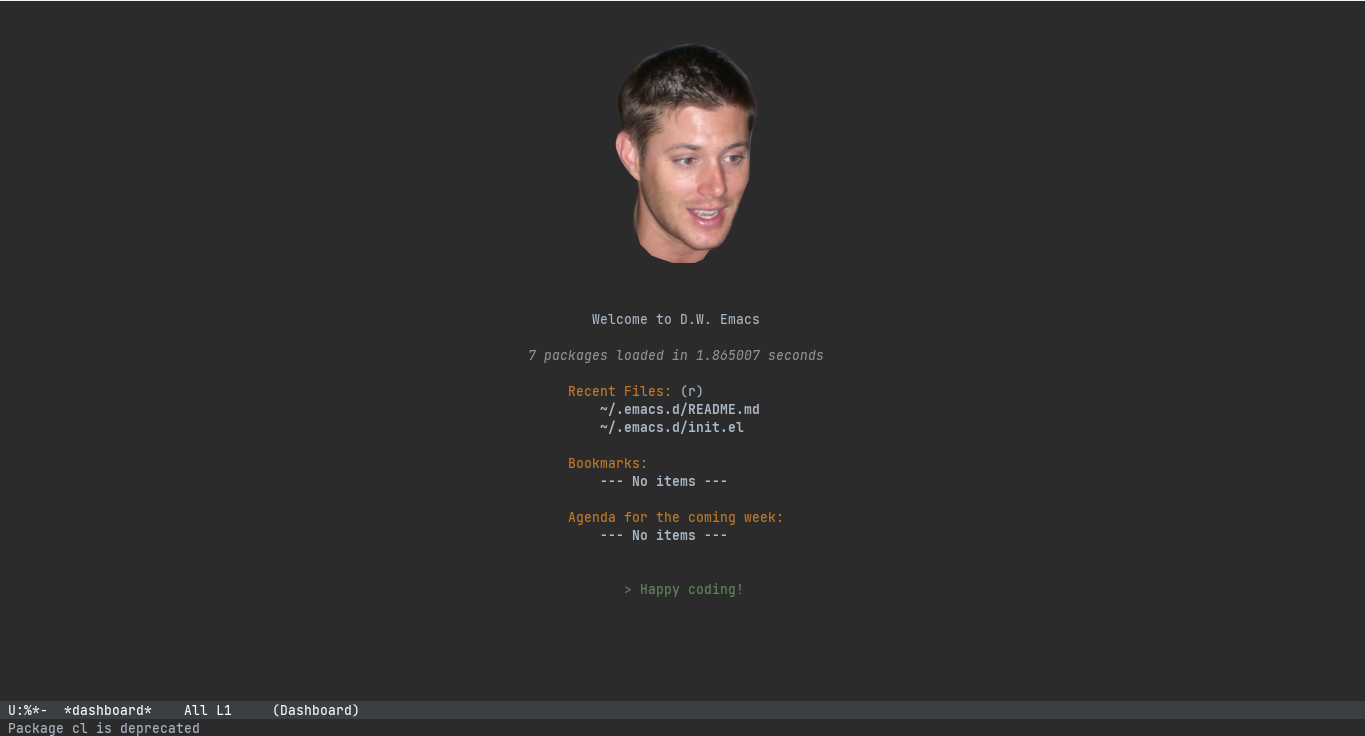Select the Bookmarks section heading
The width and height of the screenshot is (1365, 736).
608,463
